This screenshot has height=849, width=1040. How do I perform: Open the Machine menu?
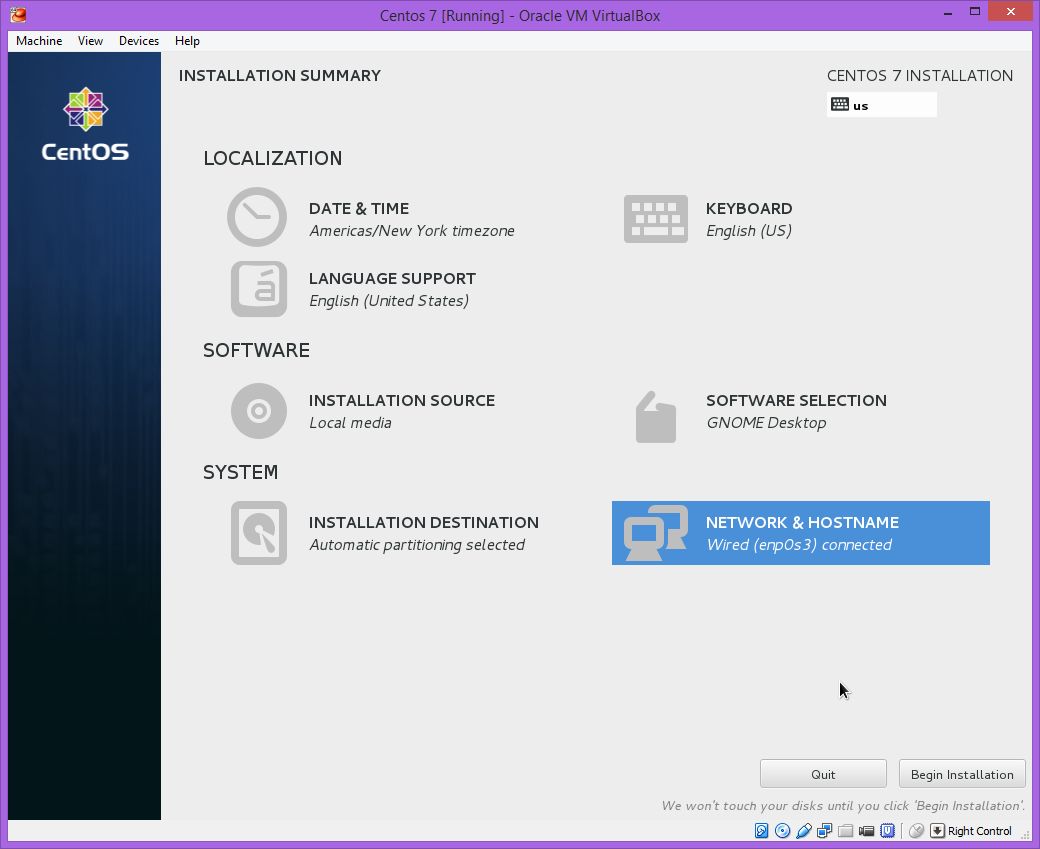pyautogui.click(x=39, y=40)
